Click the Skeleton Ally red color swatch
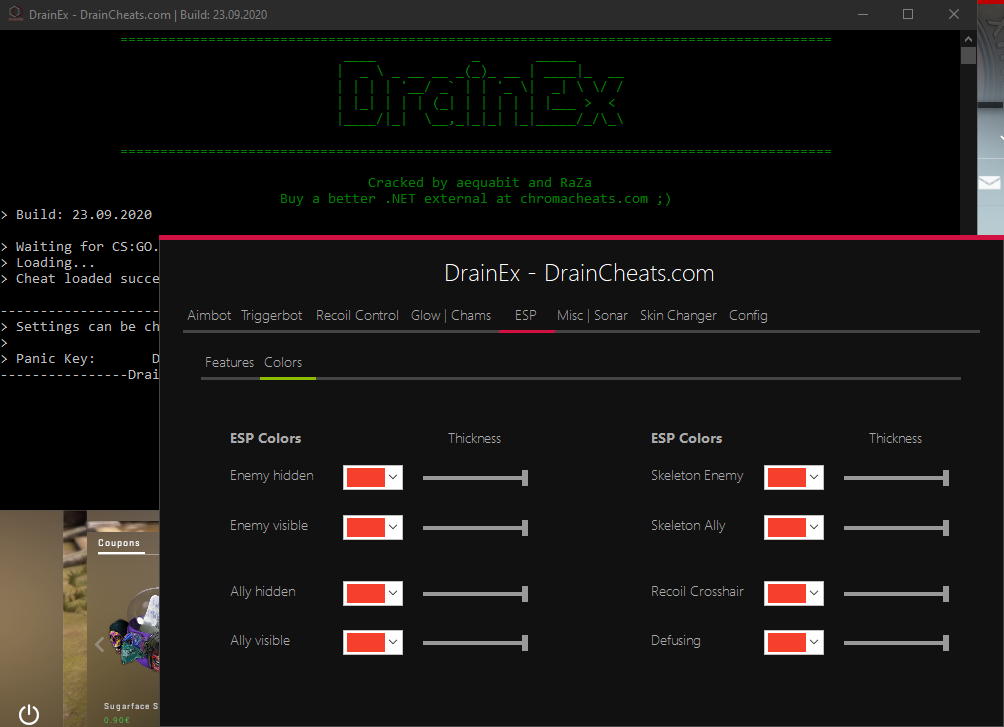1004x727 pixels. pyautogui.click(x=786, y=527)
